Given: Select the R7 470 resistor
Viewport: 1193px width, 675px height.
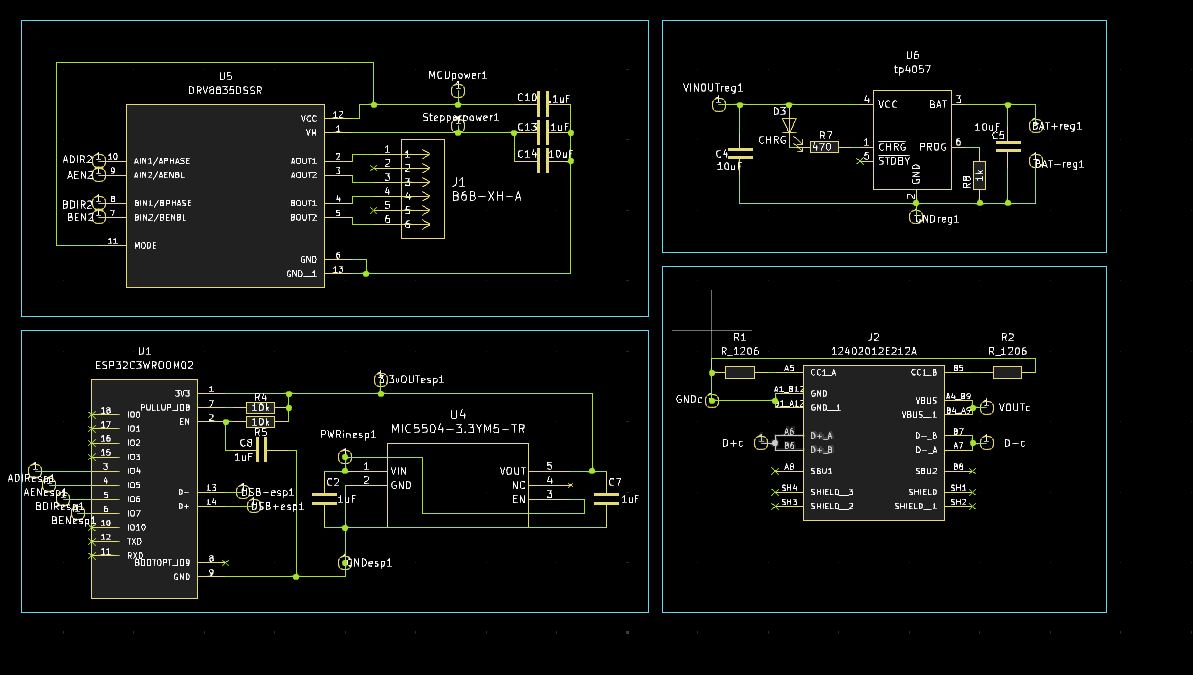Looking at the screenshot, I should 823,147.
